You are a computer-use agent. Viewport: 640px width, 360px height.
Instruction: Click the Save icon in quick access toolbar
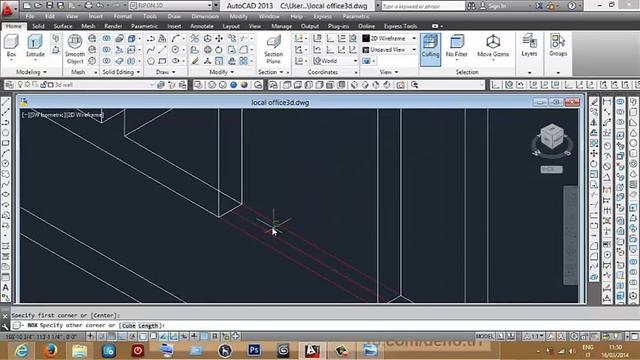(x=49, y=5)
